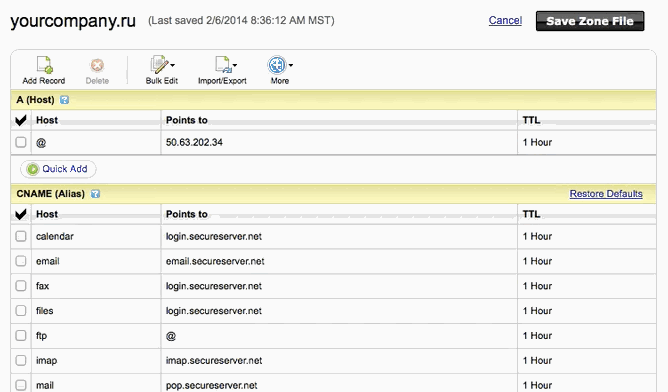Check the email record checkbox
This screenshot has height=392, width=668.
click(21, 261)
